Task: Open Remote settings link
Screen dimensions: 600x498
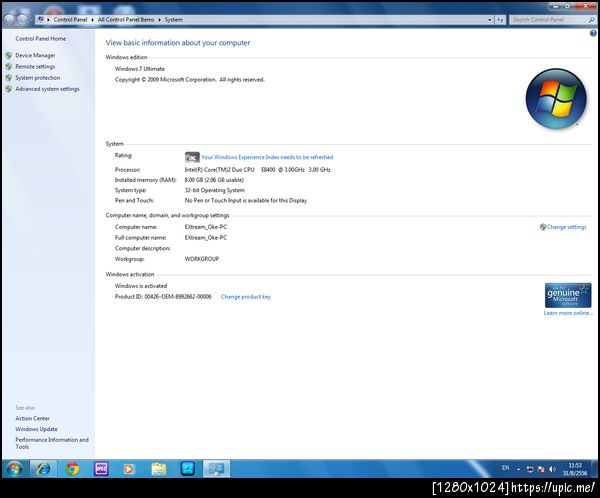Action: pyautogui.click(x=35, y=67)
